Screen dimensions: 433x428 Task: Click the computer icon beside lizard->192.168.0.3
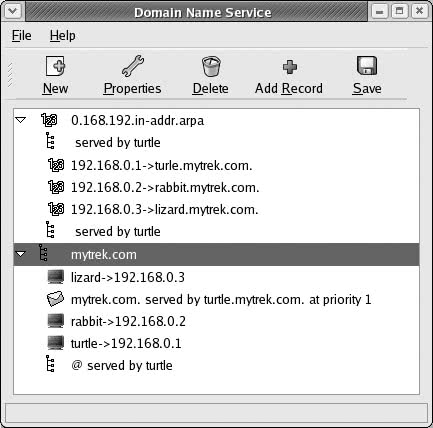point(55,277)
